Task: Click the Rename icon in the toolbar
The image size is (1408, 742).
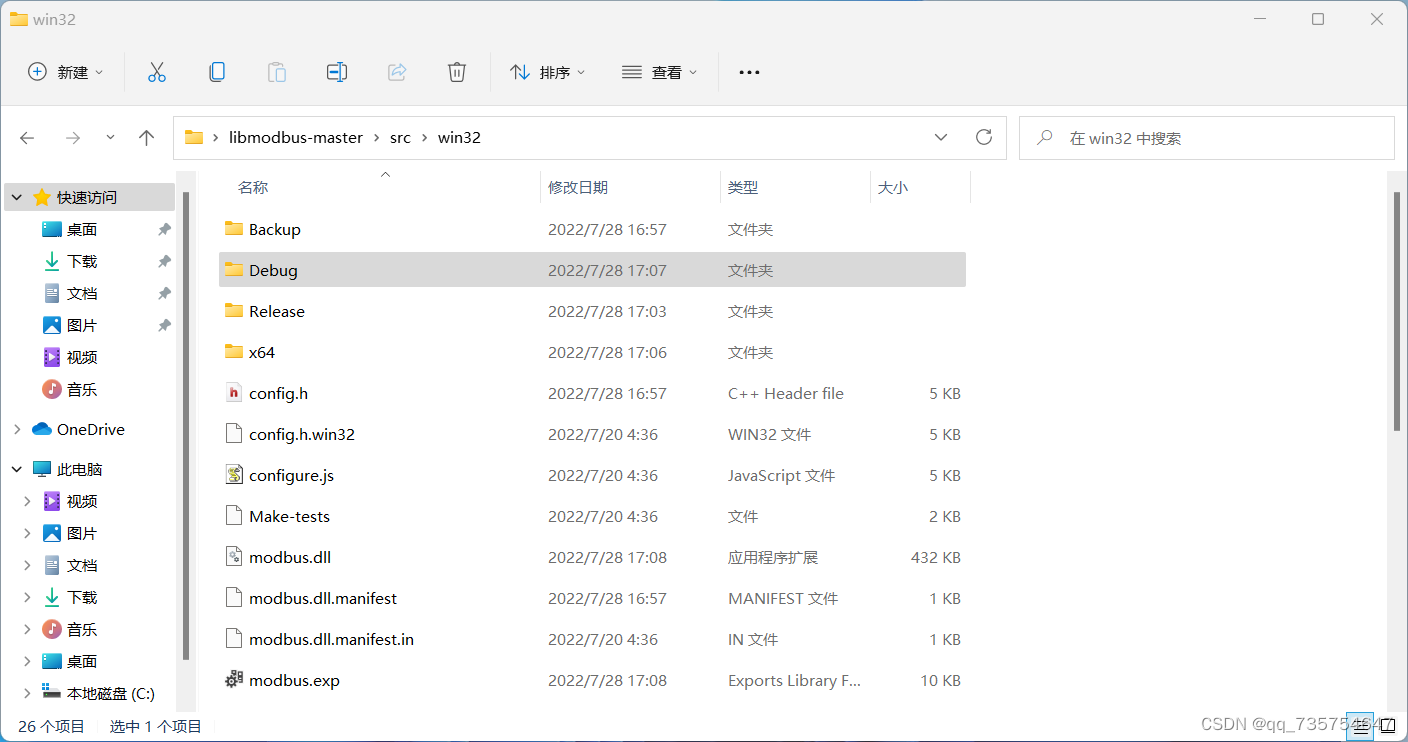Action: [x=336, y=71]
